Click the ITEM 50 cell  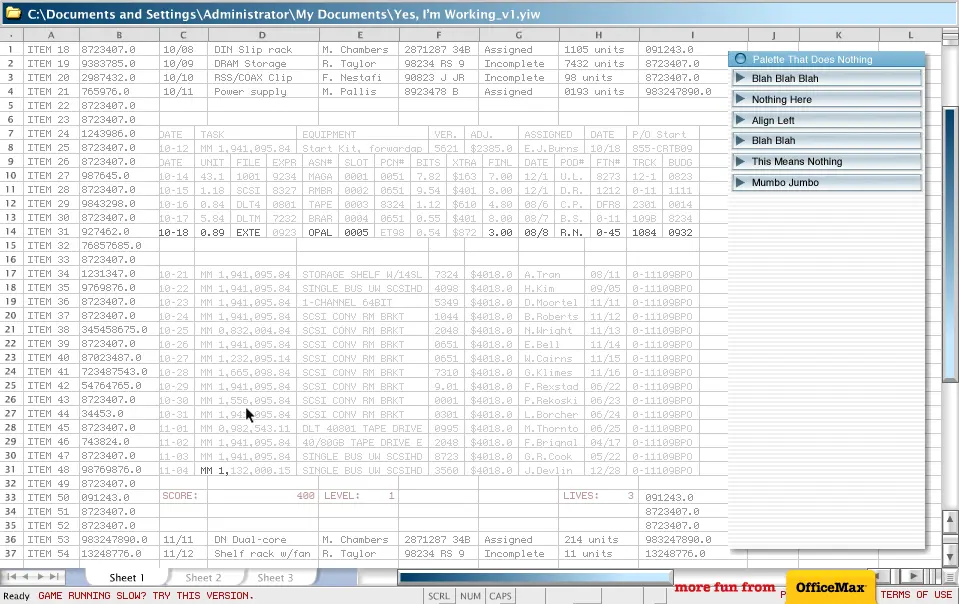[x=51, y=498]
